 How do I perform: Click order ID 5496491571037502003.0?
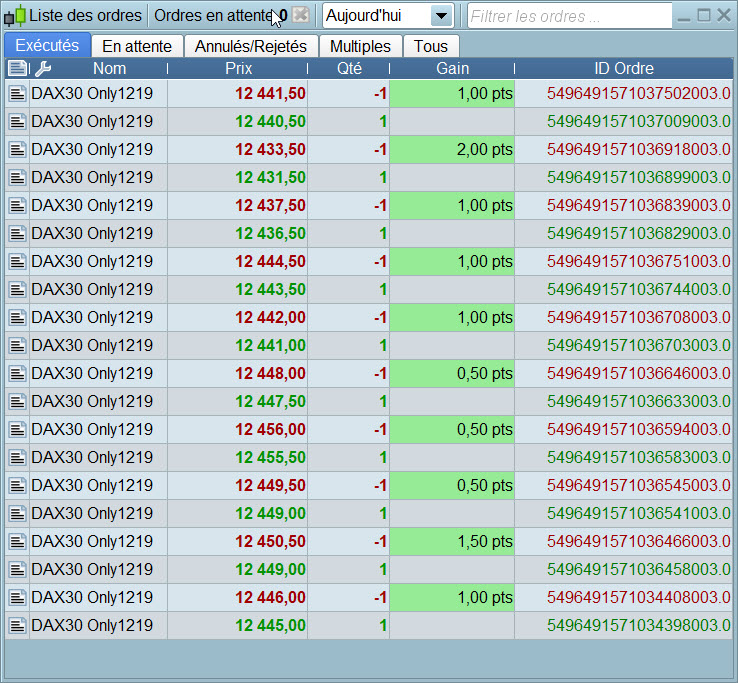pyautogui.click(x=638, y=94)
